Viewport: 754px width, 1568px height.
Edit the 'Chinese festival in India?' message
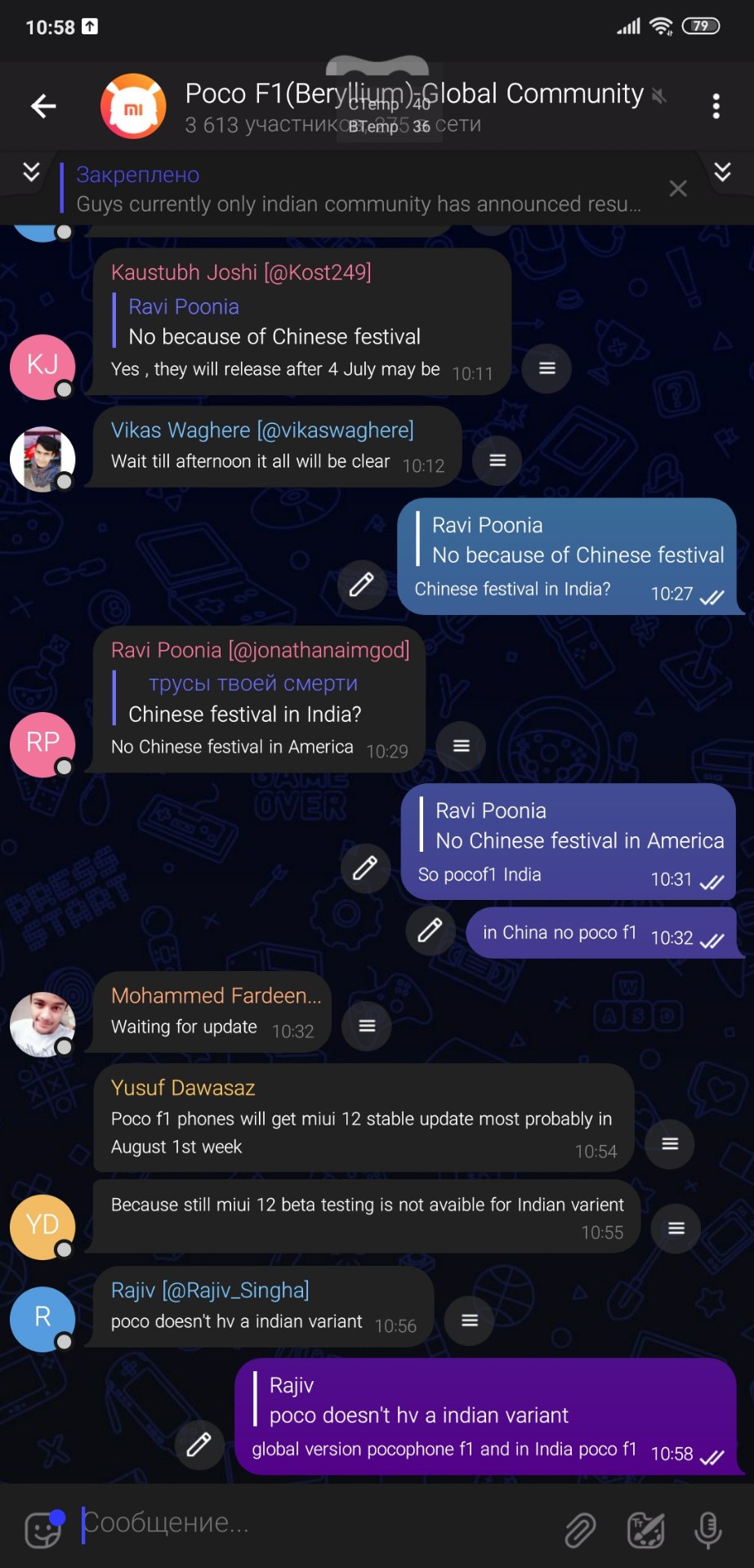[362, 585]
